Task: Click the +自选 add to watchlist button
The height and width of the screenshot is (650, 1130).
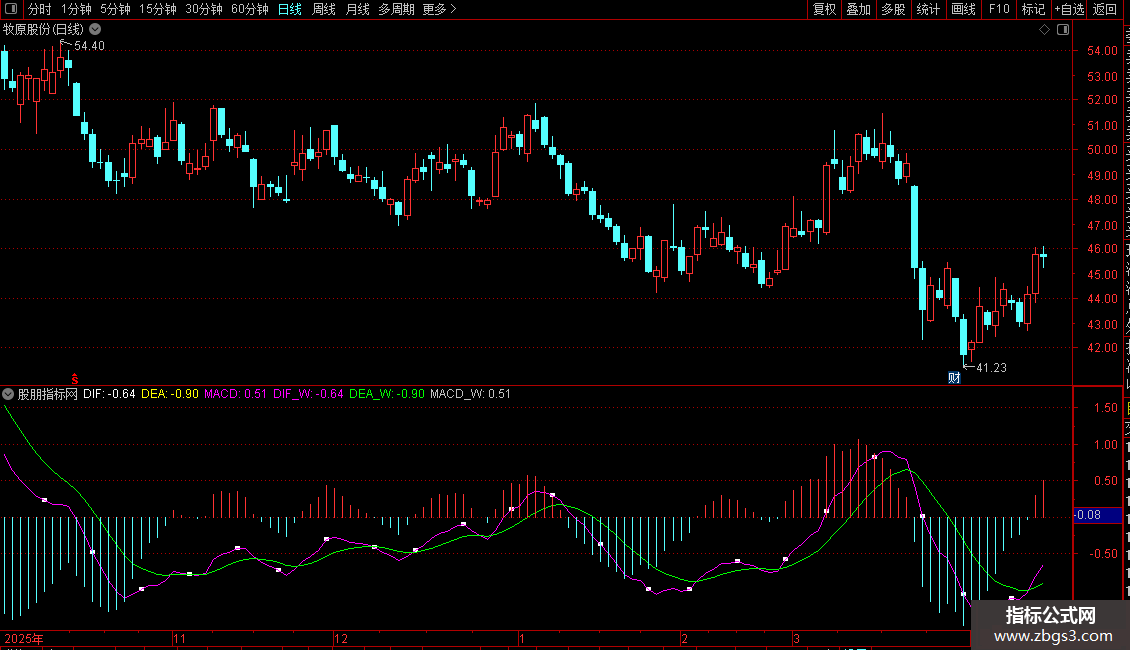Action: point(1068,9)
